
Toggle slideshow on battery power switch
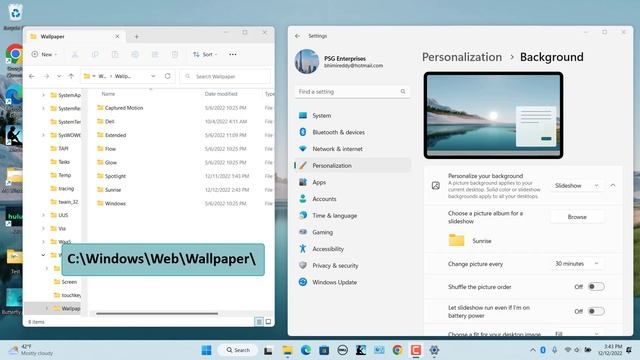point(596,311)
